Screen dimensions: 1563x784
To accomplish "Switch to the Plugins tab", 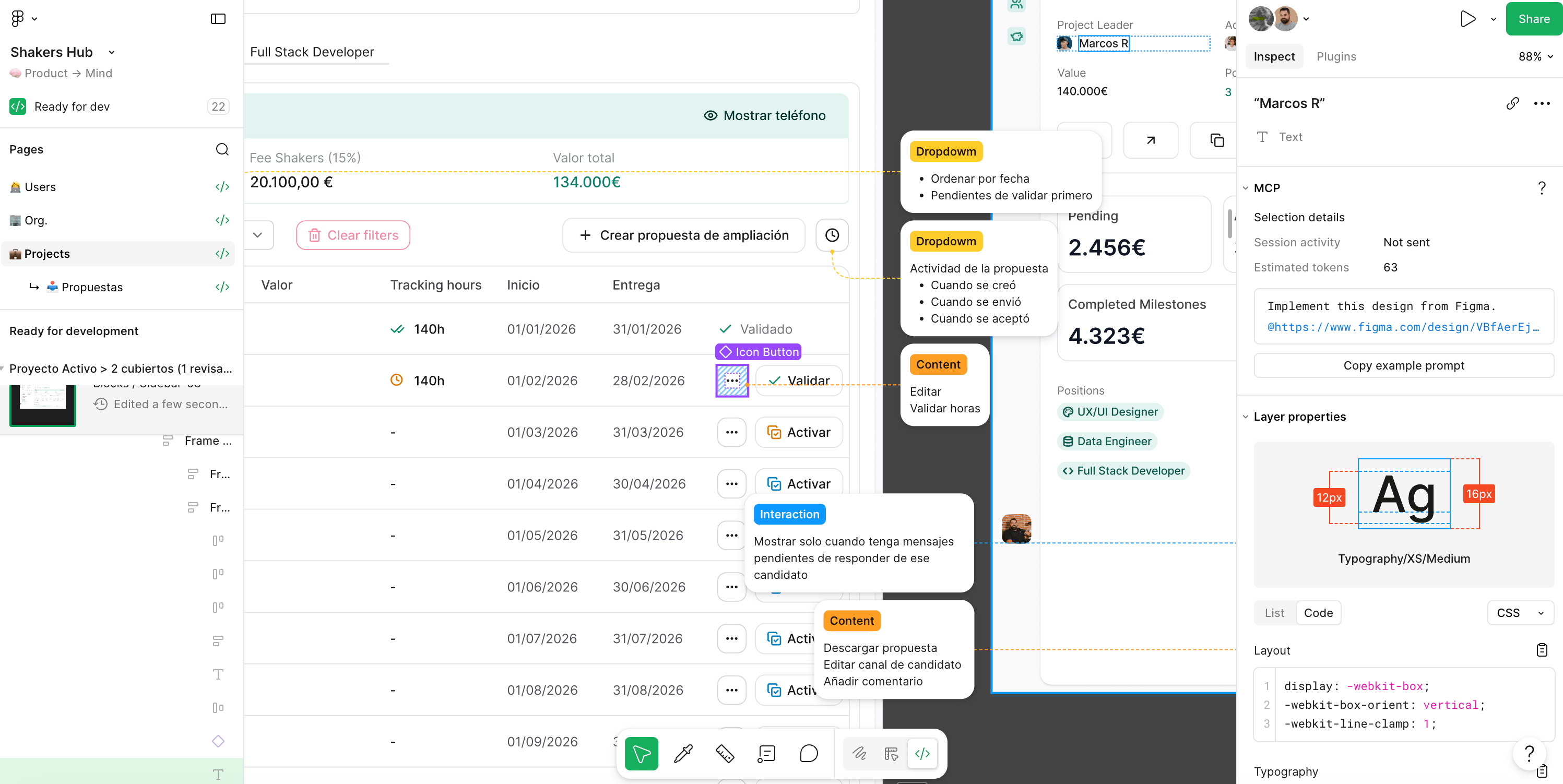I will (1336, 56).
